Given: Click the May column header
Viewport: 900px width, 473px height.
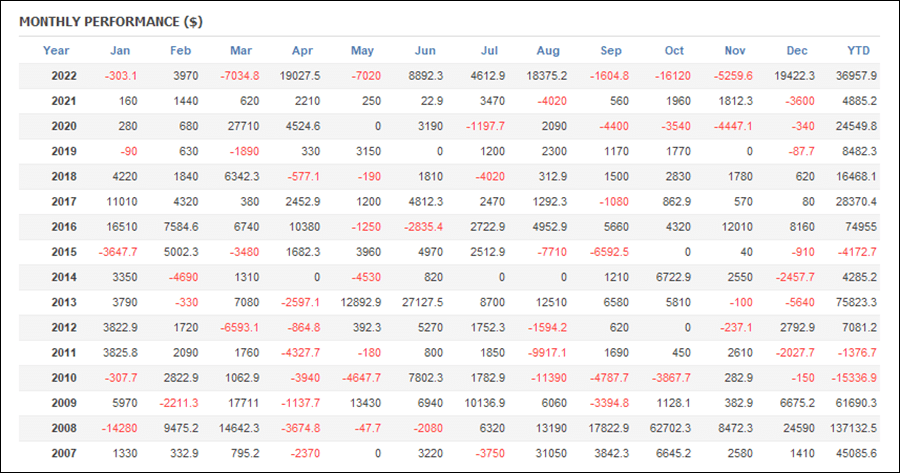Looking at the screenshot, I should coord(362,51).
